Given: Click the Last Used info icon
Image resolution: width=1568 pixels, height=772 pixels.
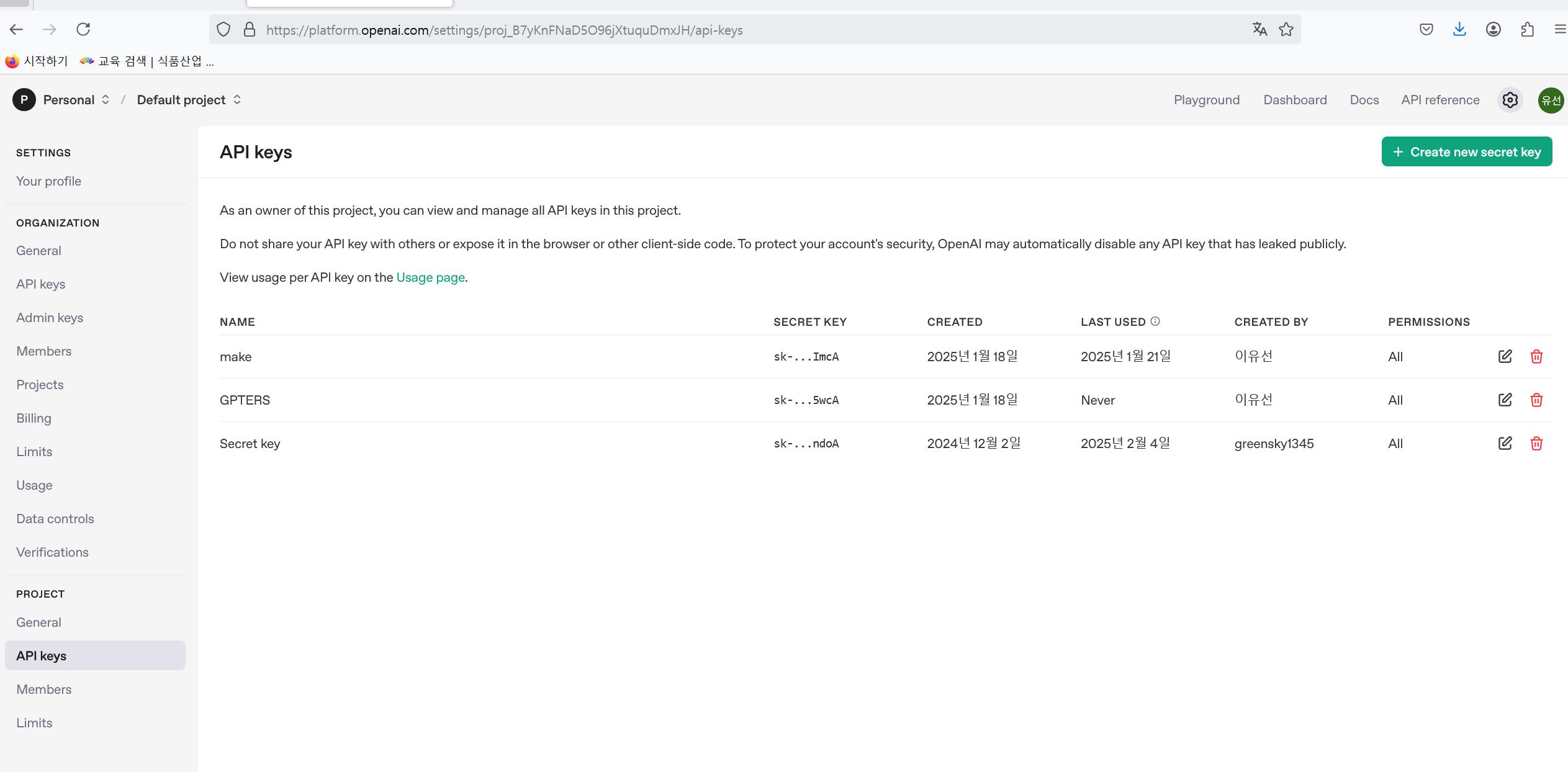Looking at the screenshot, I should (x=1155, y=321).
